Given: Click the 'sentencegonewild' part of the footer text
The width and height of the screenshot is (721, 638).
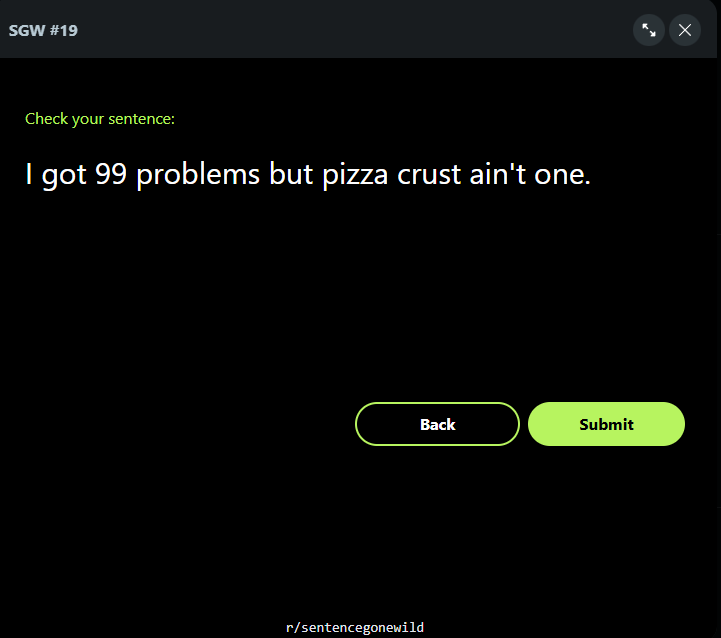Looking at the screenshot, I should [362, 627].
